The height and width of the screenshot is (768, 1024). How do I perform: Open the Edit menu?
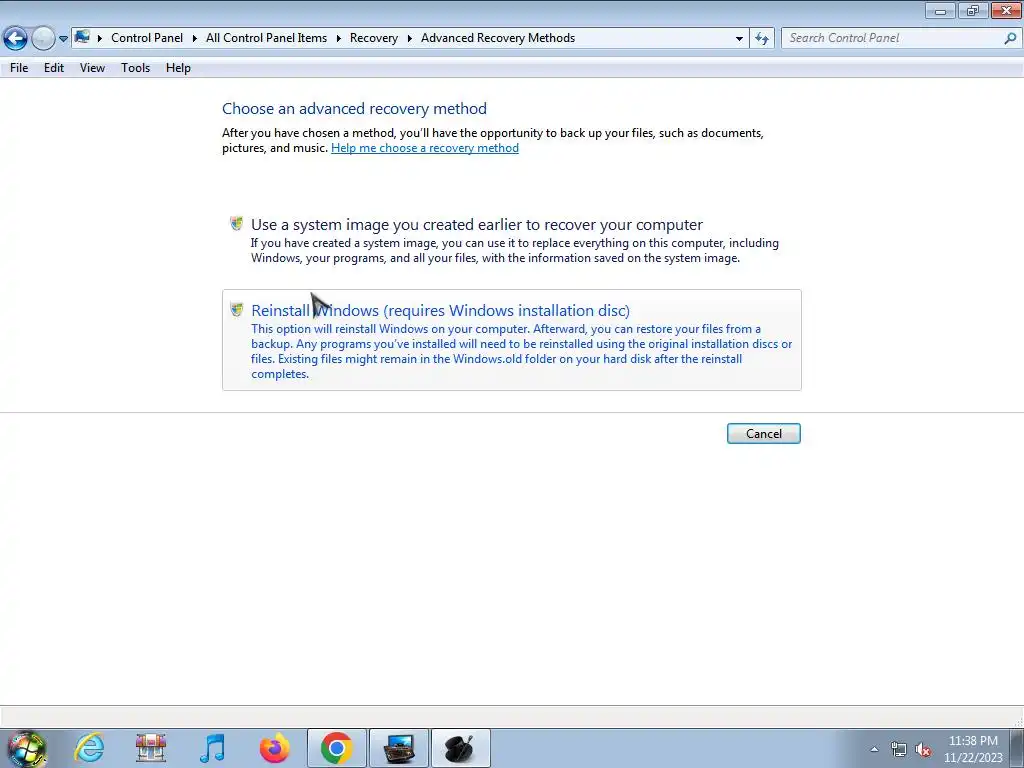point(54,68)
